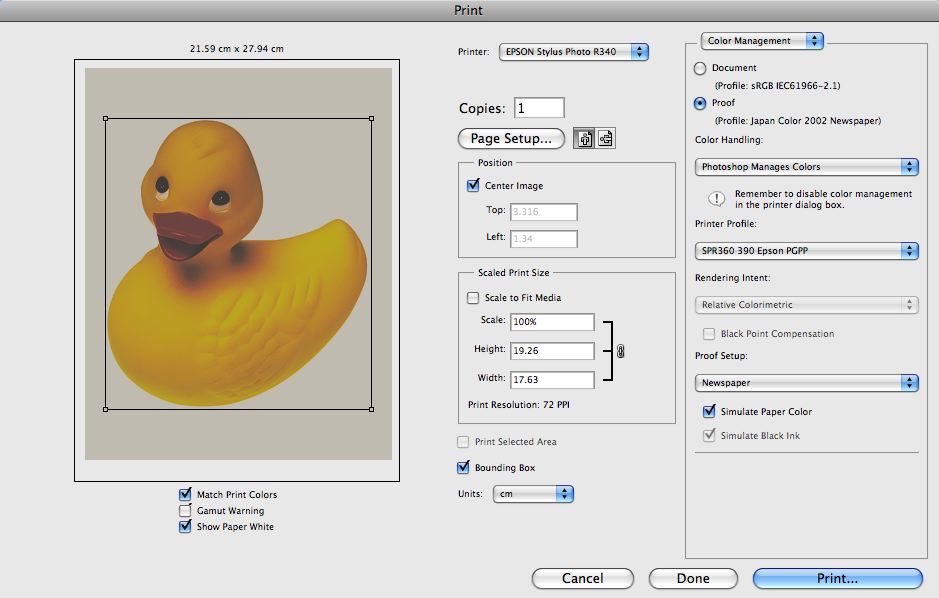Click top-left bounding box handle
Image resolution: width=939 pixels, height=598 pixels.
106,119
